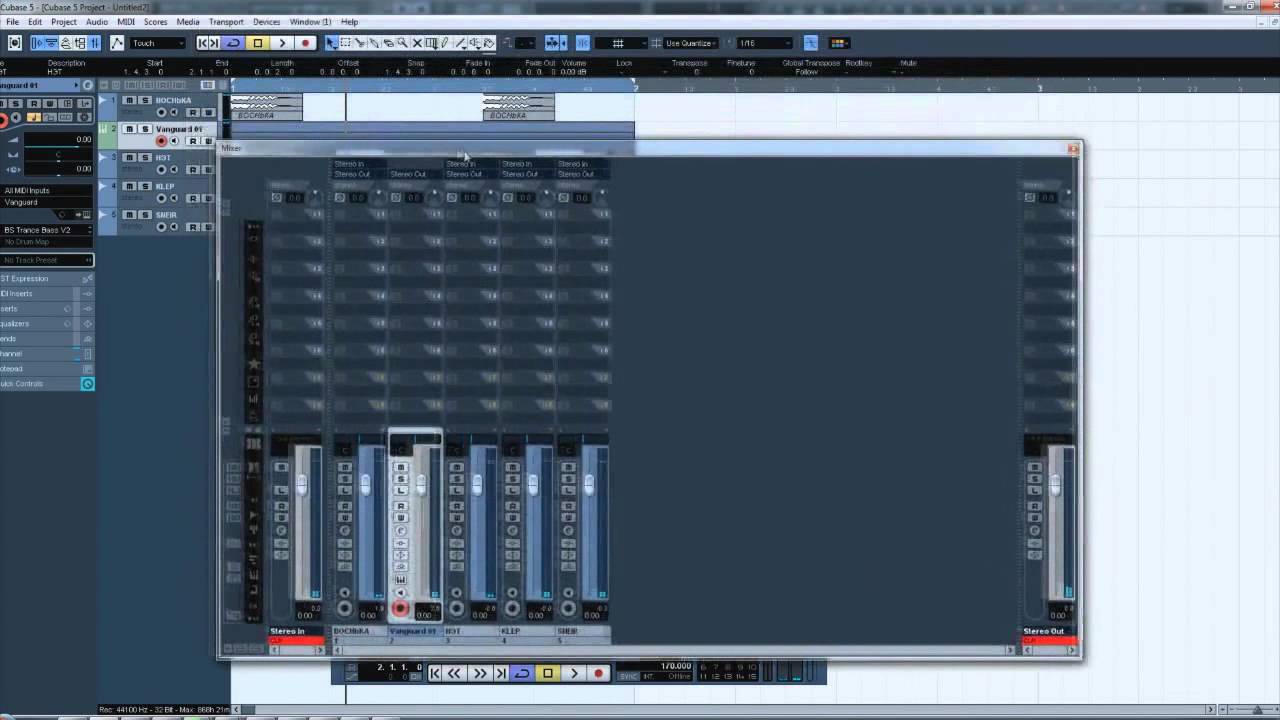Viewport: 1280px width, 720px height.
Task: Click Play in the top toolbar
Action: 282,43
